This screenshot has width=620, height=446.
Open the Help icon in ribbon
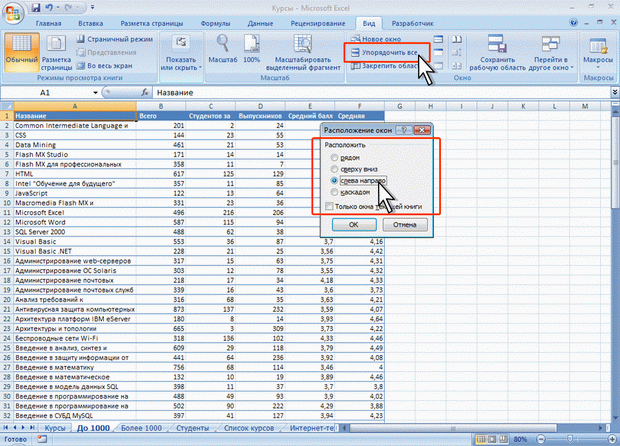(x=573, y=23)
